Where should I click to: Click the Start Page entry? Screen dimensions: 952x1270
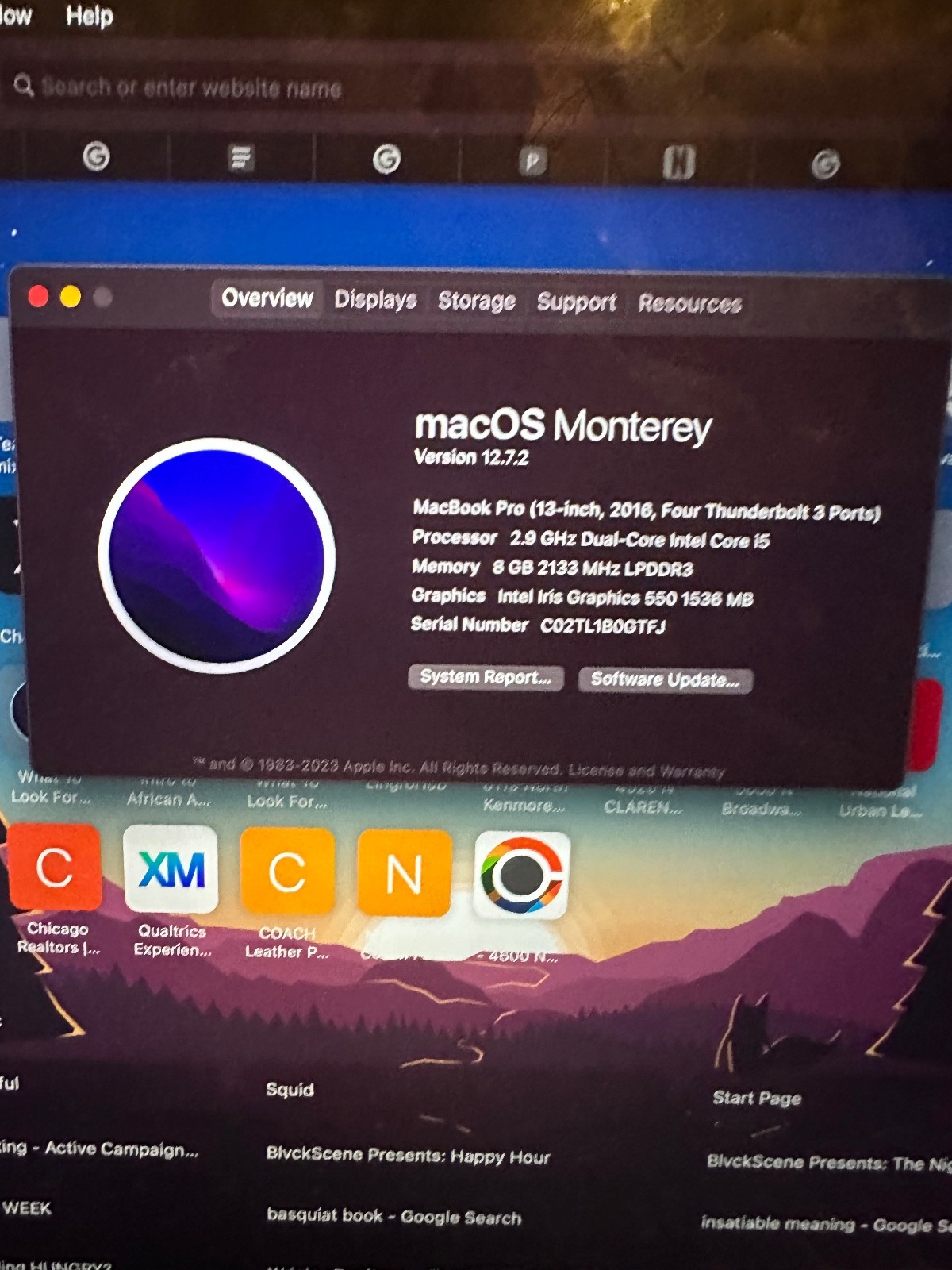[757, 1098]
